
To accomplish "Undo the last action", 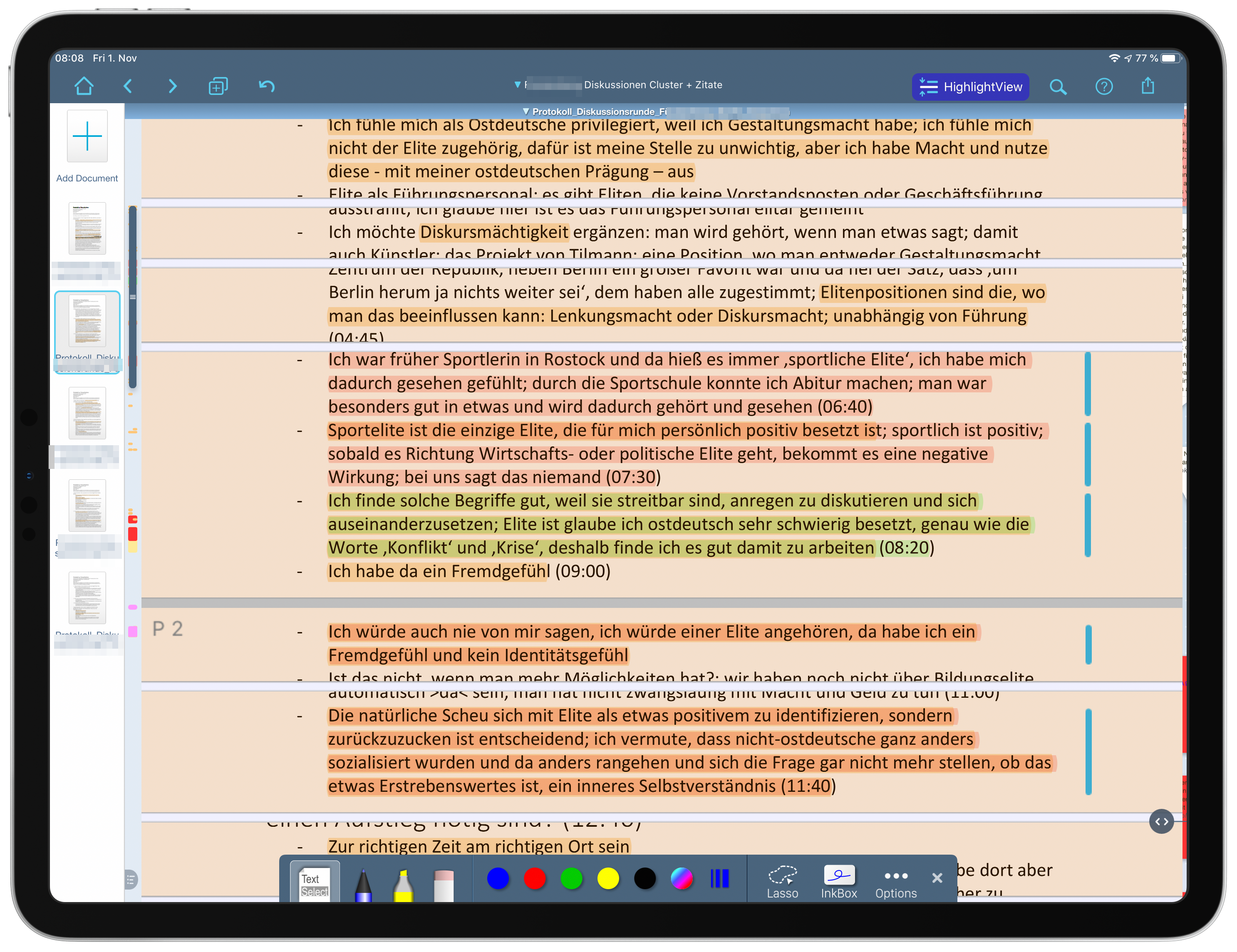I will tap(267, 86).
